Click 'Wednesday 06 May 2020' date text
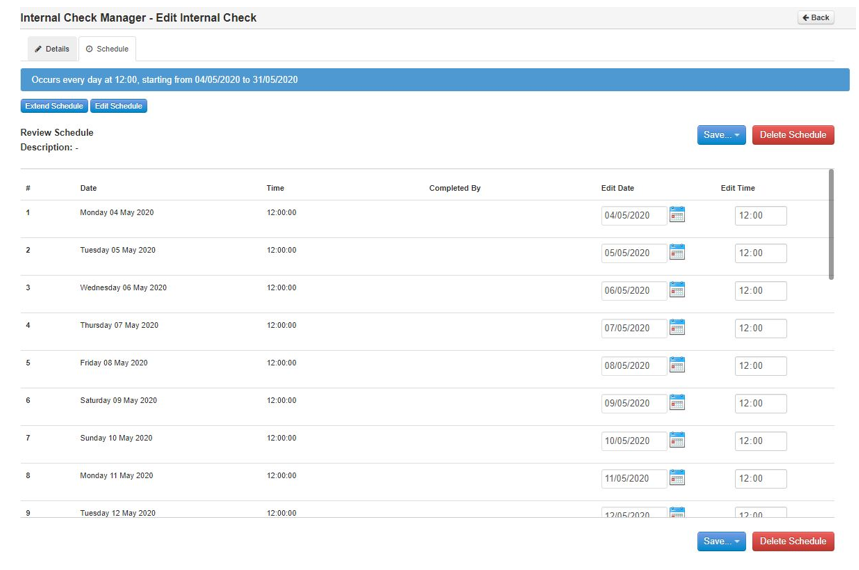Screen dimensions: 859x570 (123, 288)
